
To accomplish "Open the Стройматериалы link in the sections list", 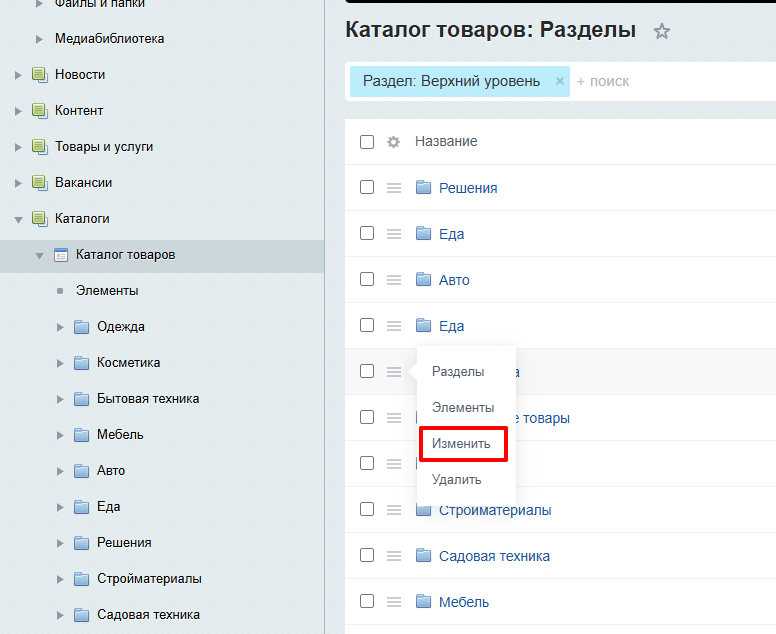I will point(495,510).
